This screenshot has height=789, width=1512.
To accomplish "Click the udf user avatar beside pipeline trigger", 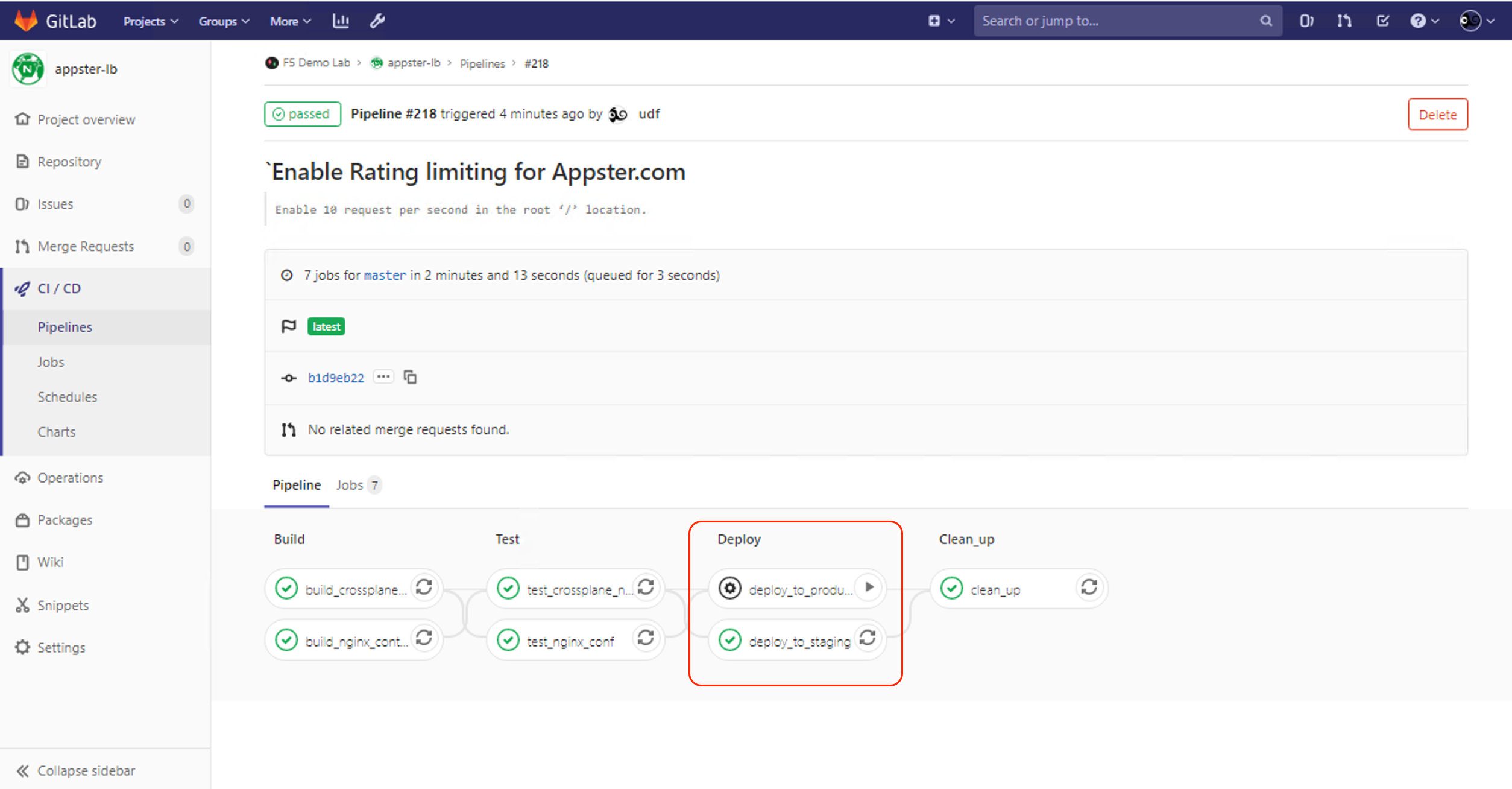I will (x=618, y=114).
